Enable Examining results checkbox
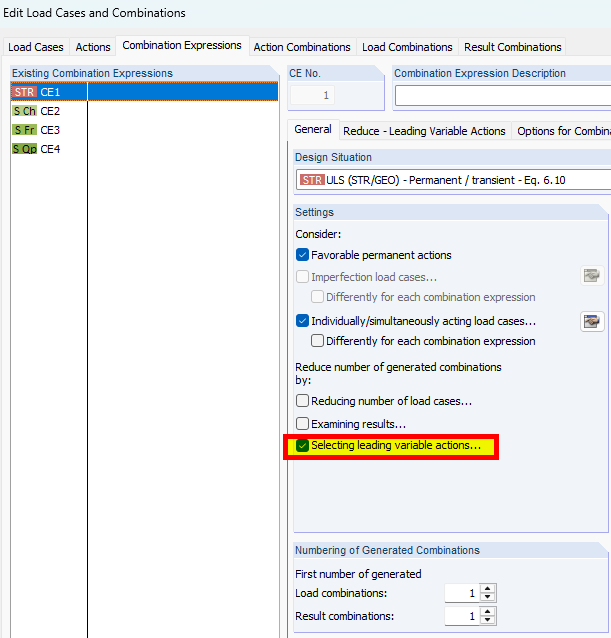The image size is (611, 638). coord(302,424)
